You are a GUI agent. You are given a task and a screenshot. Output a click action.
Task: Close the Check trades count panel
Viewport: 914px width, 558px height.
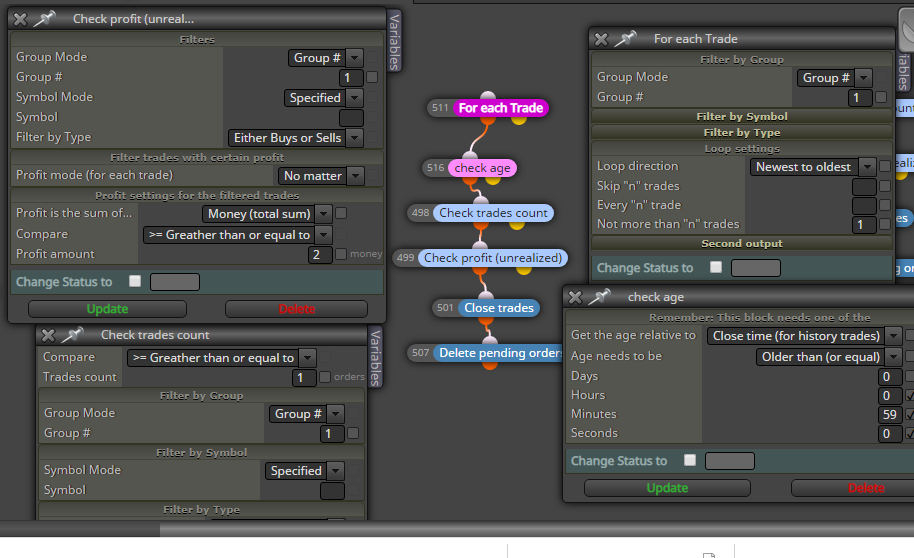pos(48,335)
